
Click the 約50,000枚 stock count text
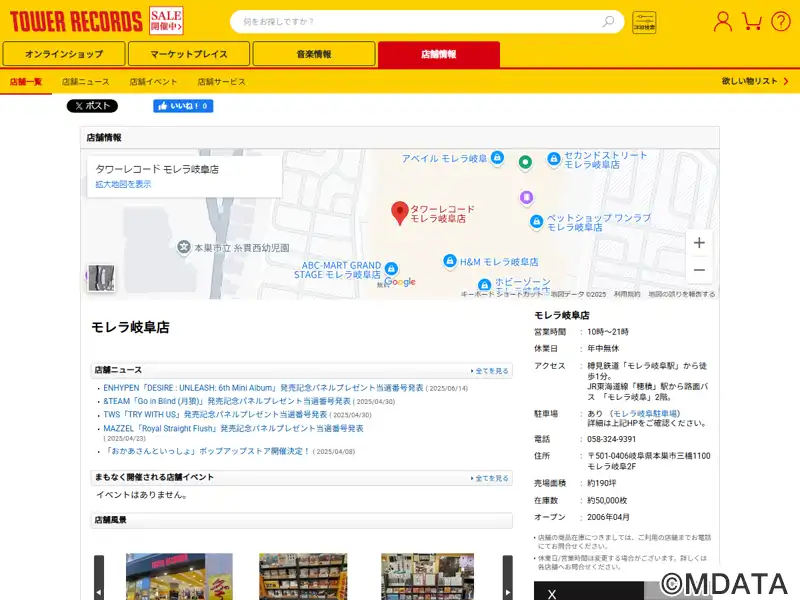[607, 501]
